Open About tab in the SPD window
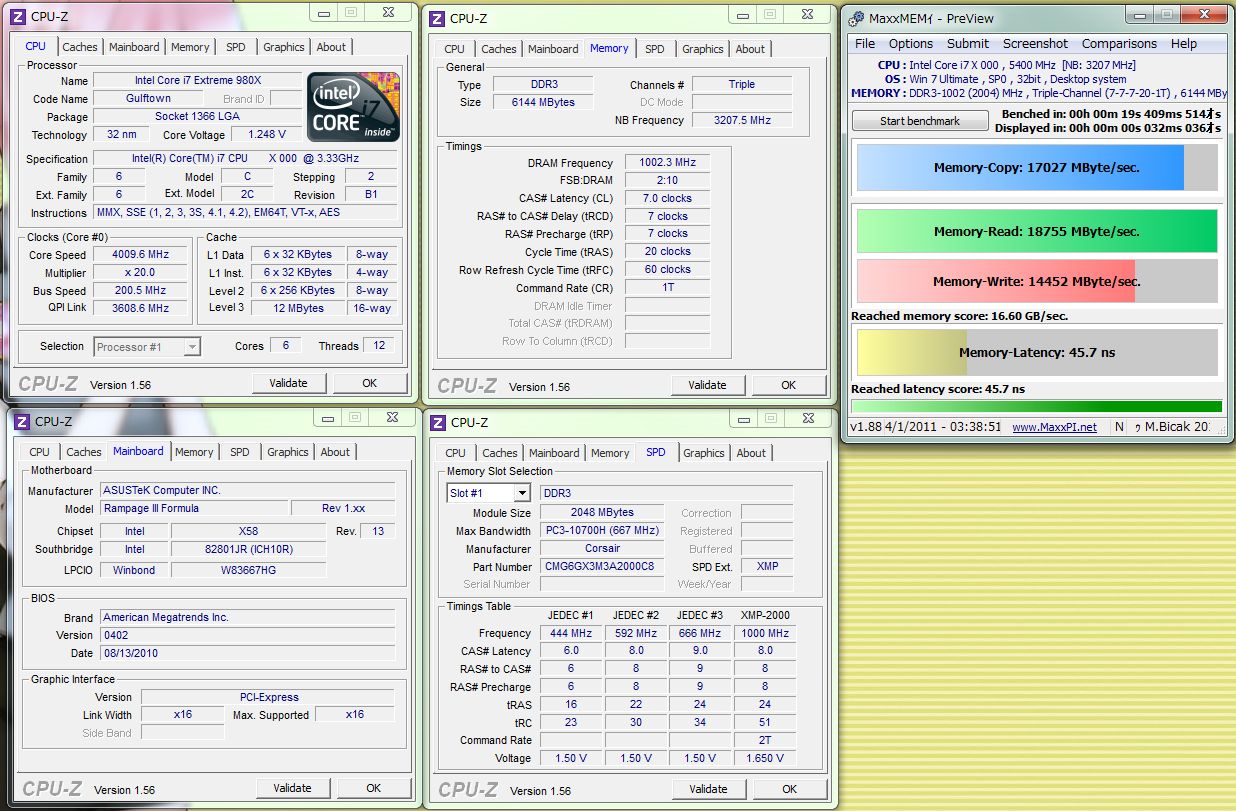1236x811 pixels. tap(751, 453)
